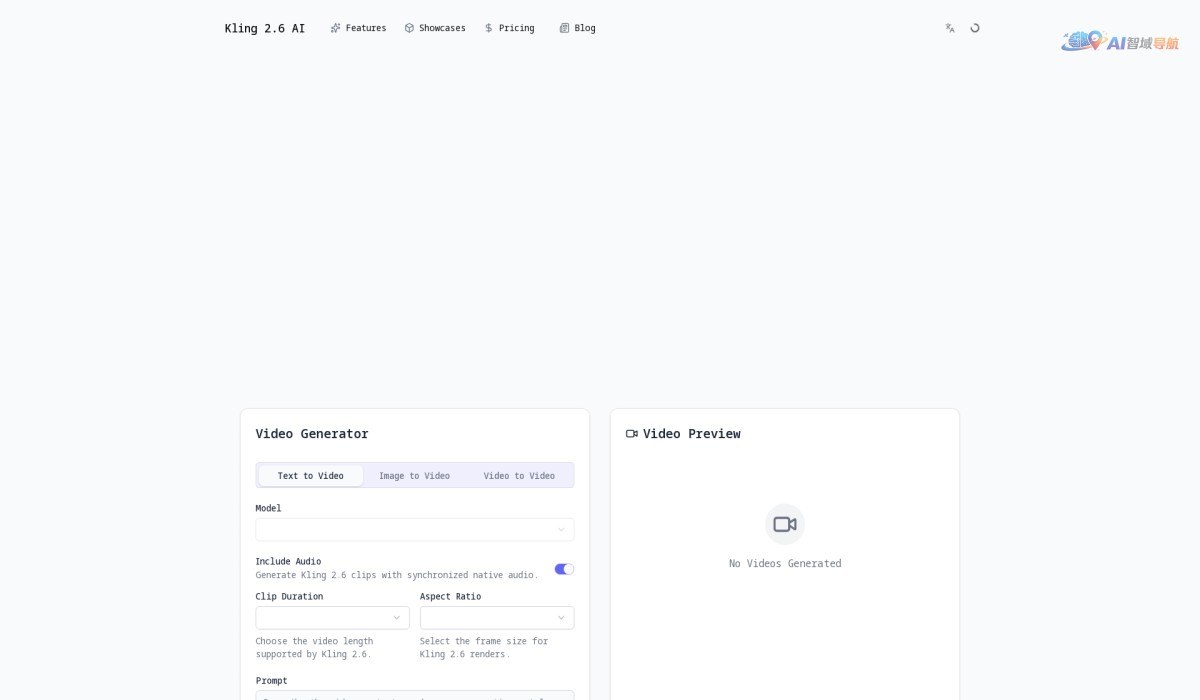Open the language translation switcher
The image size is (1200, 700).
click(x=950, y=28)
